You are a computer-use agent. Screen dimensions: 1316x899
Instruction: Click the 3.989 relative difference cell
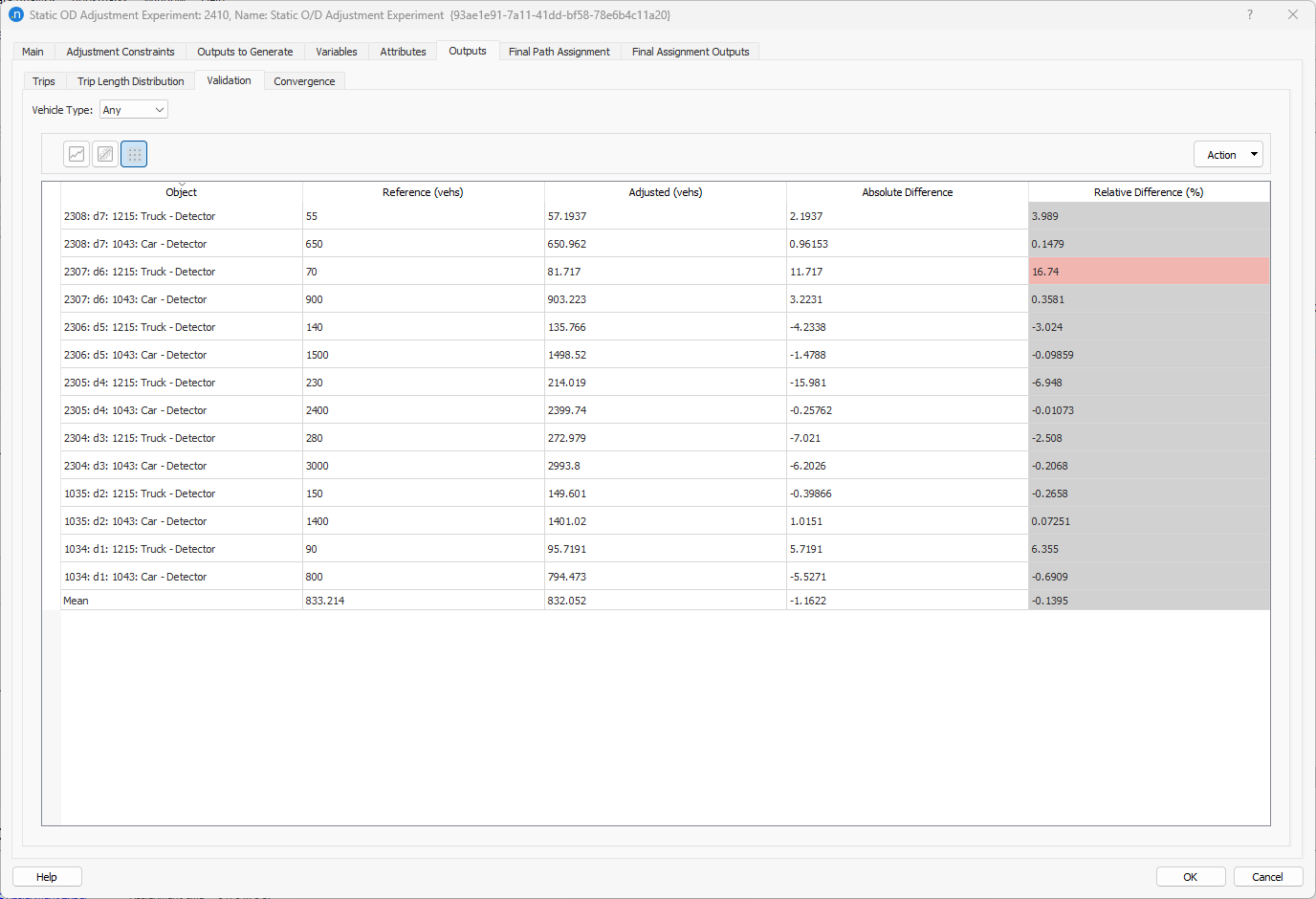(x=1150, y=216)
